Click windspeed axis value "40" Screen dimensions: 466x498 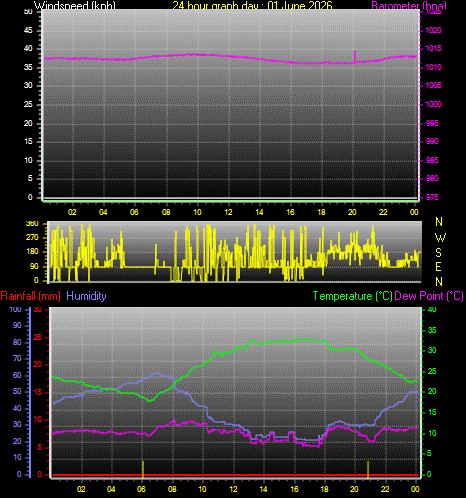click(x=28, y=49)
